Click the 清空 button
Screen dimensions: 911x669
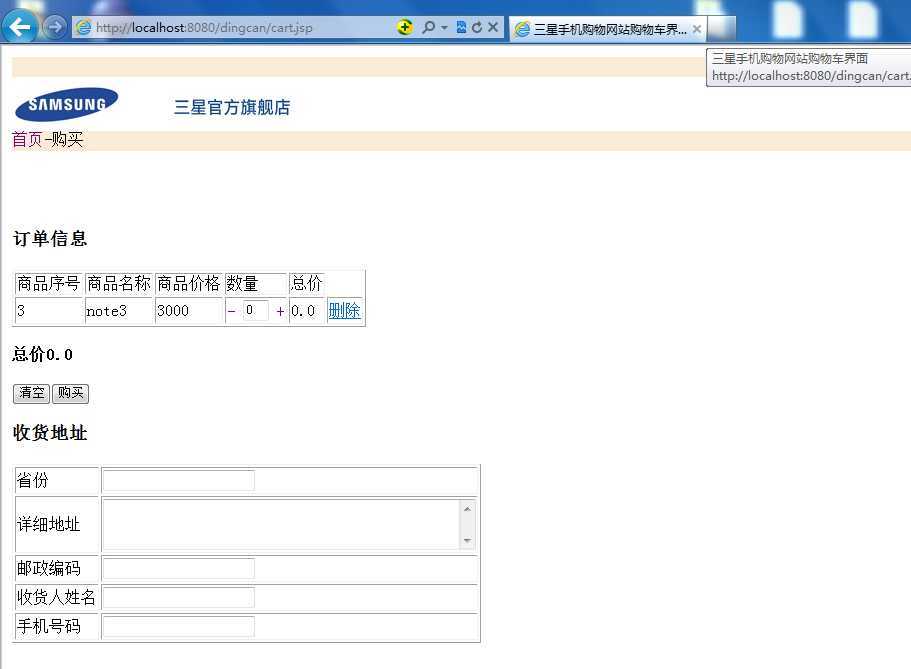click(x=31, y=393)
